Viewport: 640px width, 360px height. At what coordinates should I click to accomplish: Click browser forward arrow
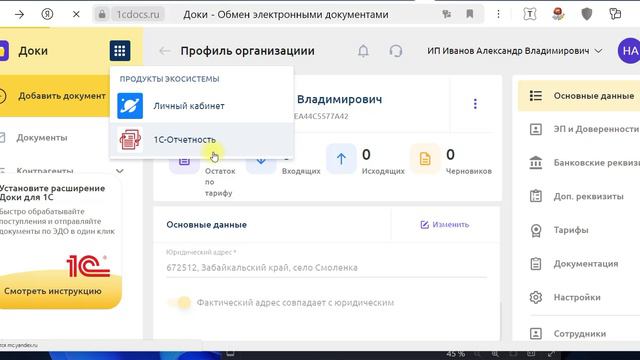tap(19, 15)
